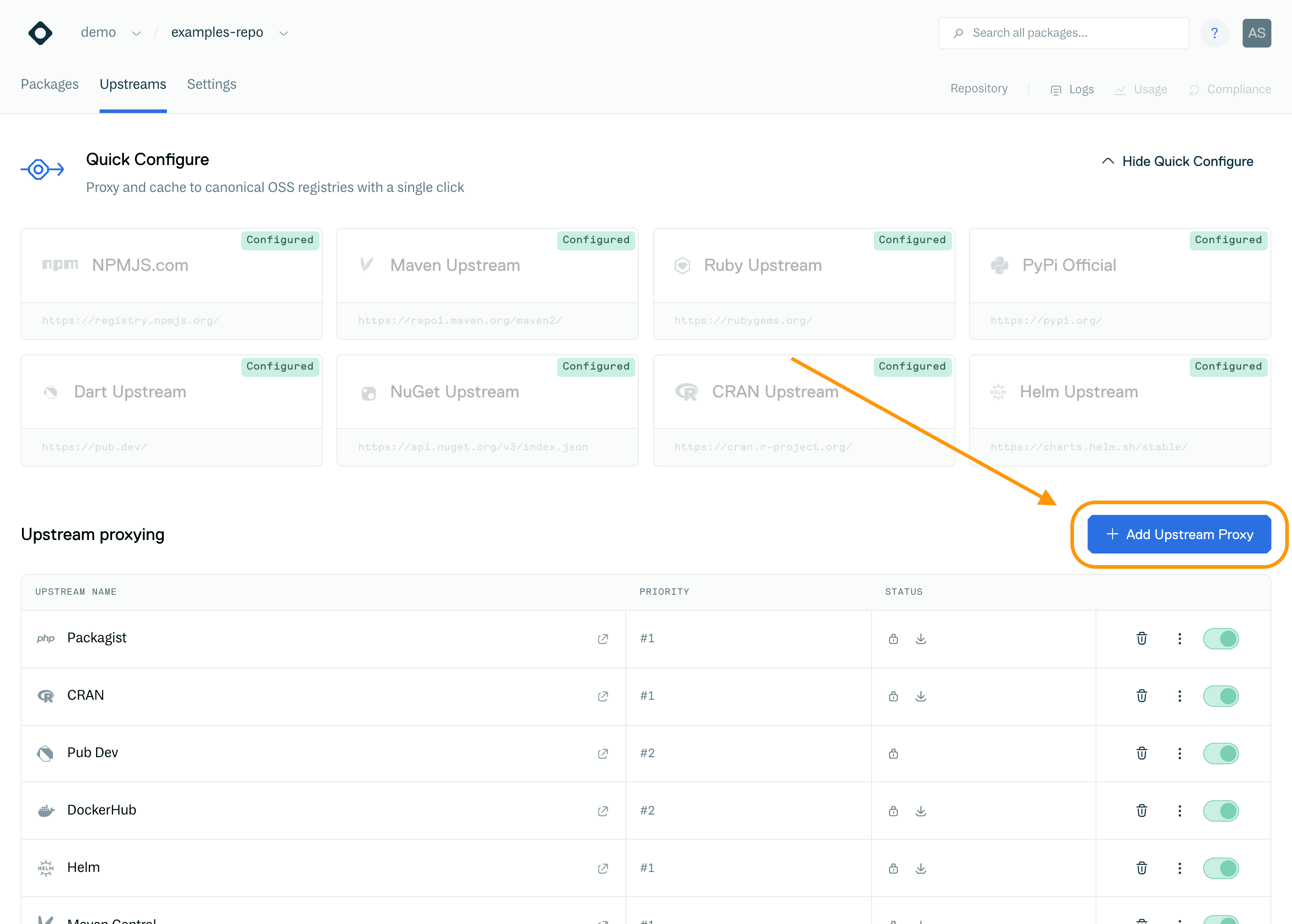
Task: Click the lock icon in Helm row
Action: [893, 868]
